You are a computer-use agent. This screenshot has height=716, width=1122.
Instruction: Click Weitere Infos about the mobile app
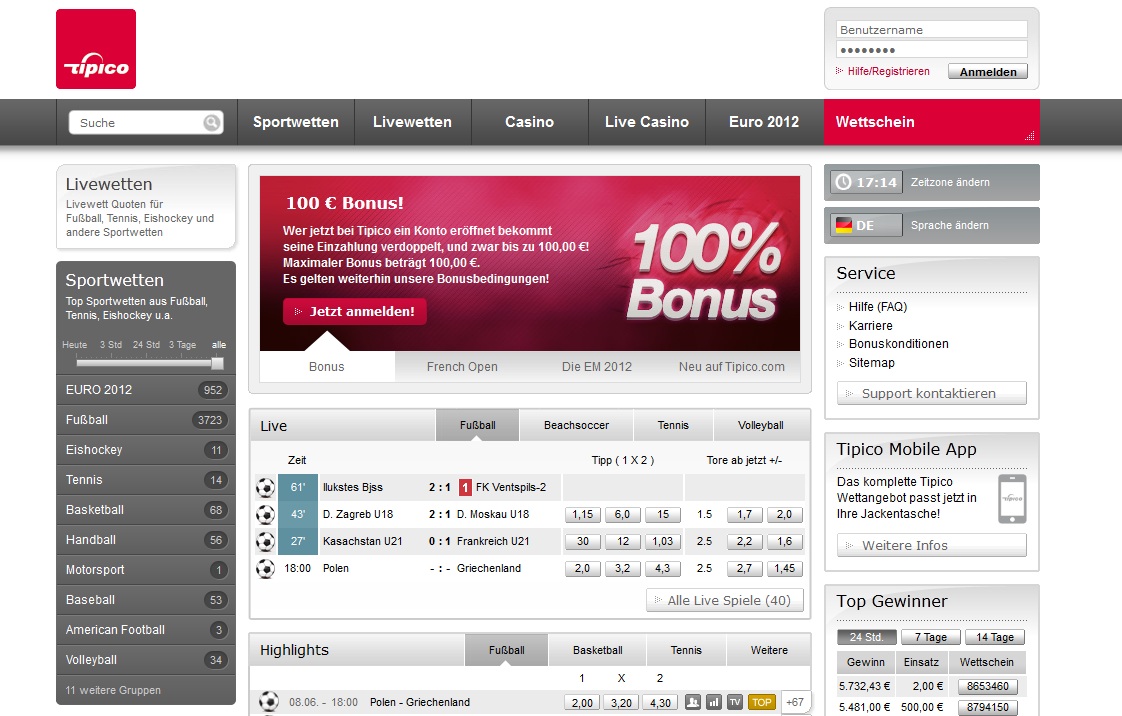pos(932,545)
